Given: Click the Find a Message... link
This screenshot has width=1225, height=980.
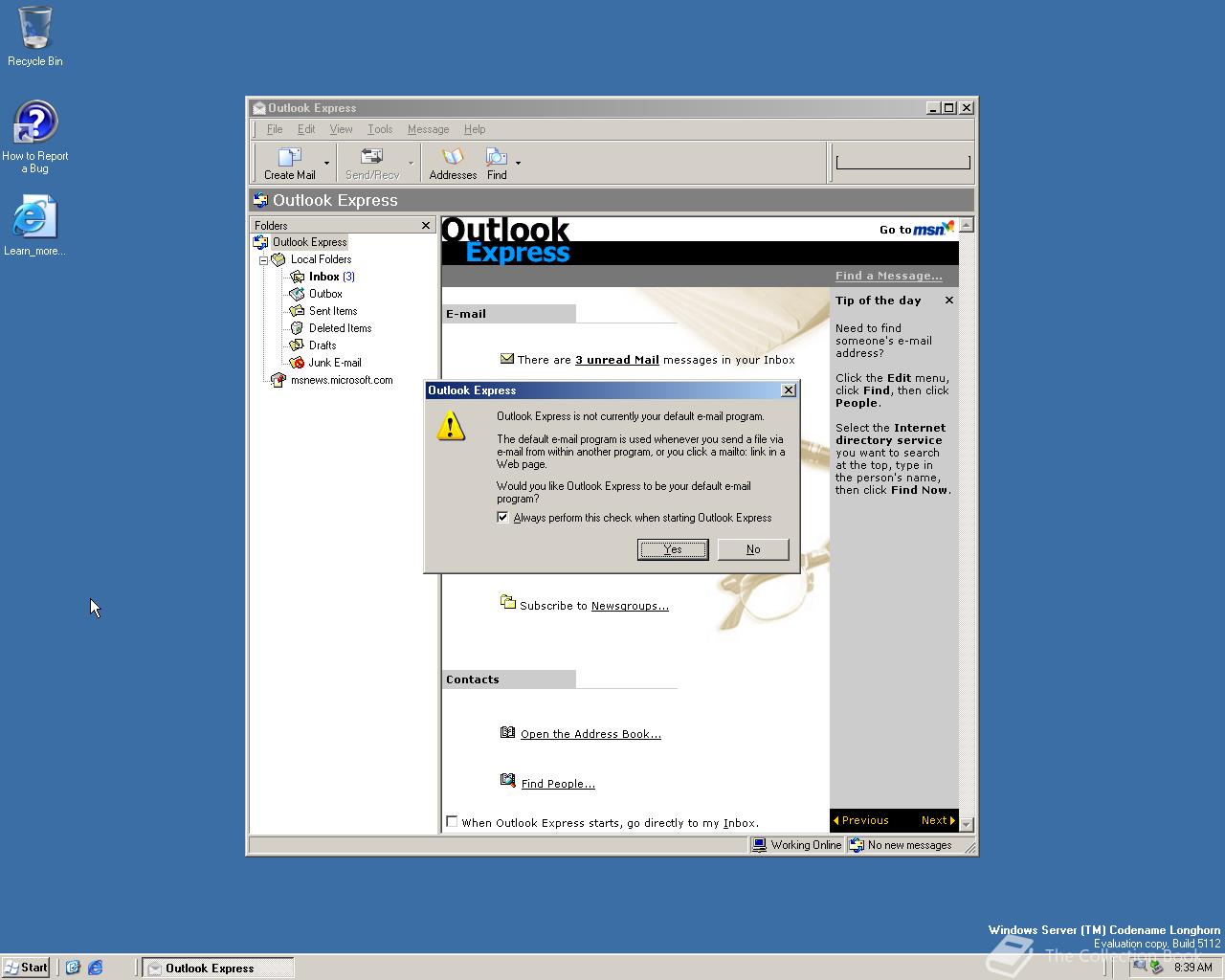Looking at the screenshot, I should click(x=888, y=276).
